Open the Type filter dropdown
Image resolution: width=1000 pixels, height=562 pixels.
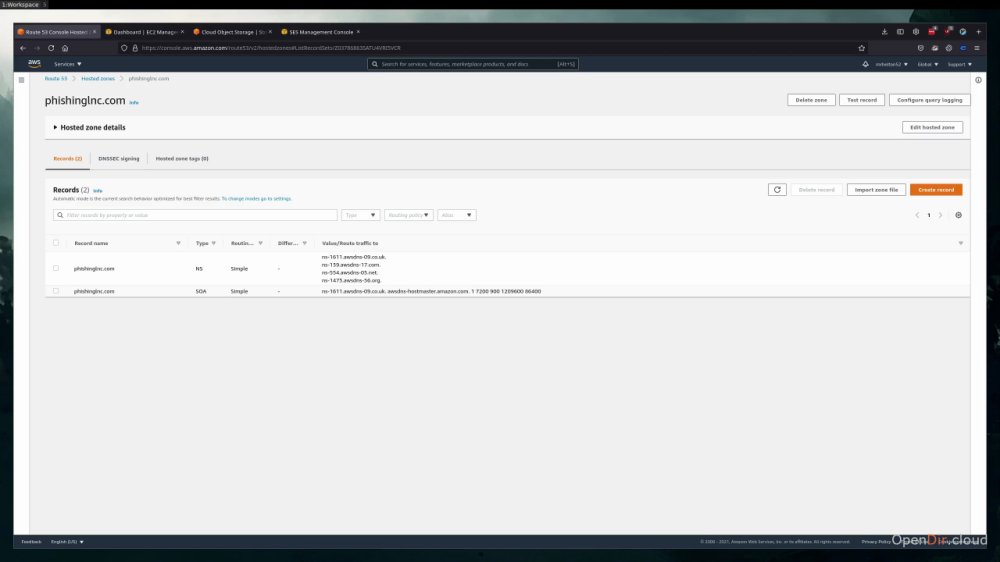[360, 215]
